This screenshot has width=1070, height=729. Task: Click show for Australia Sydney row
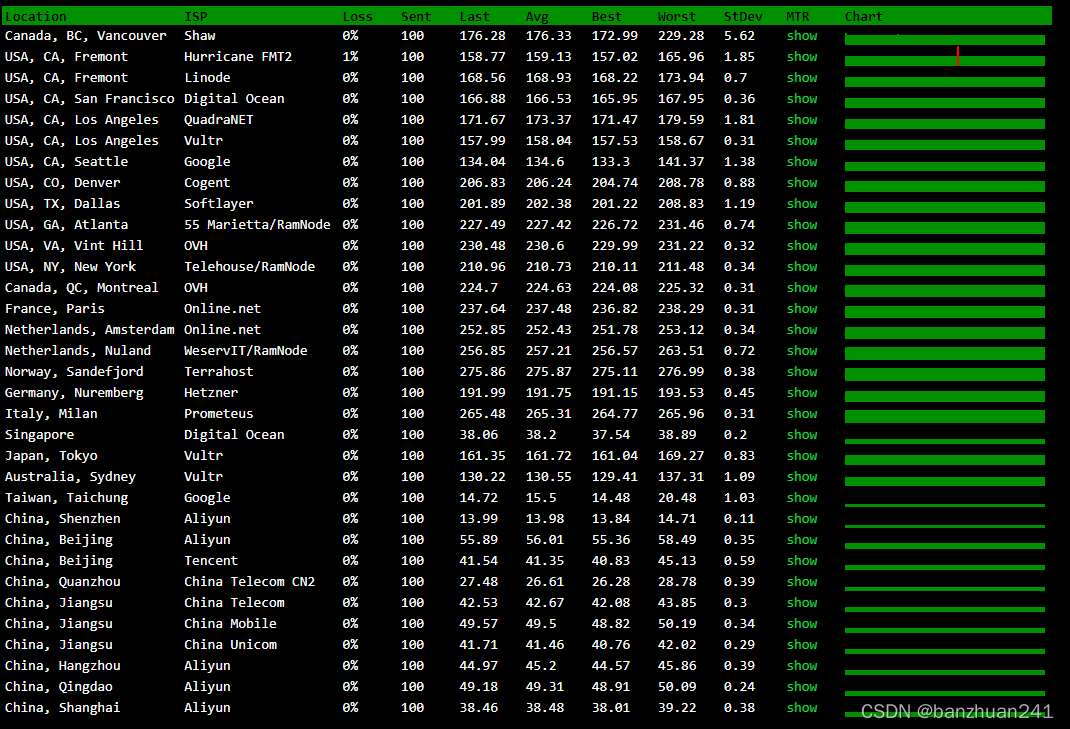click(x=802, y=476)
